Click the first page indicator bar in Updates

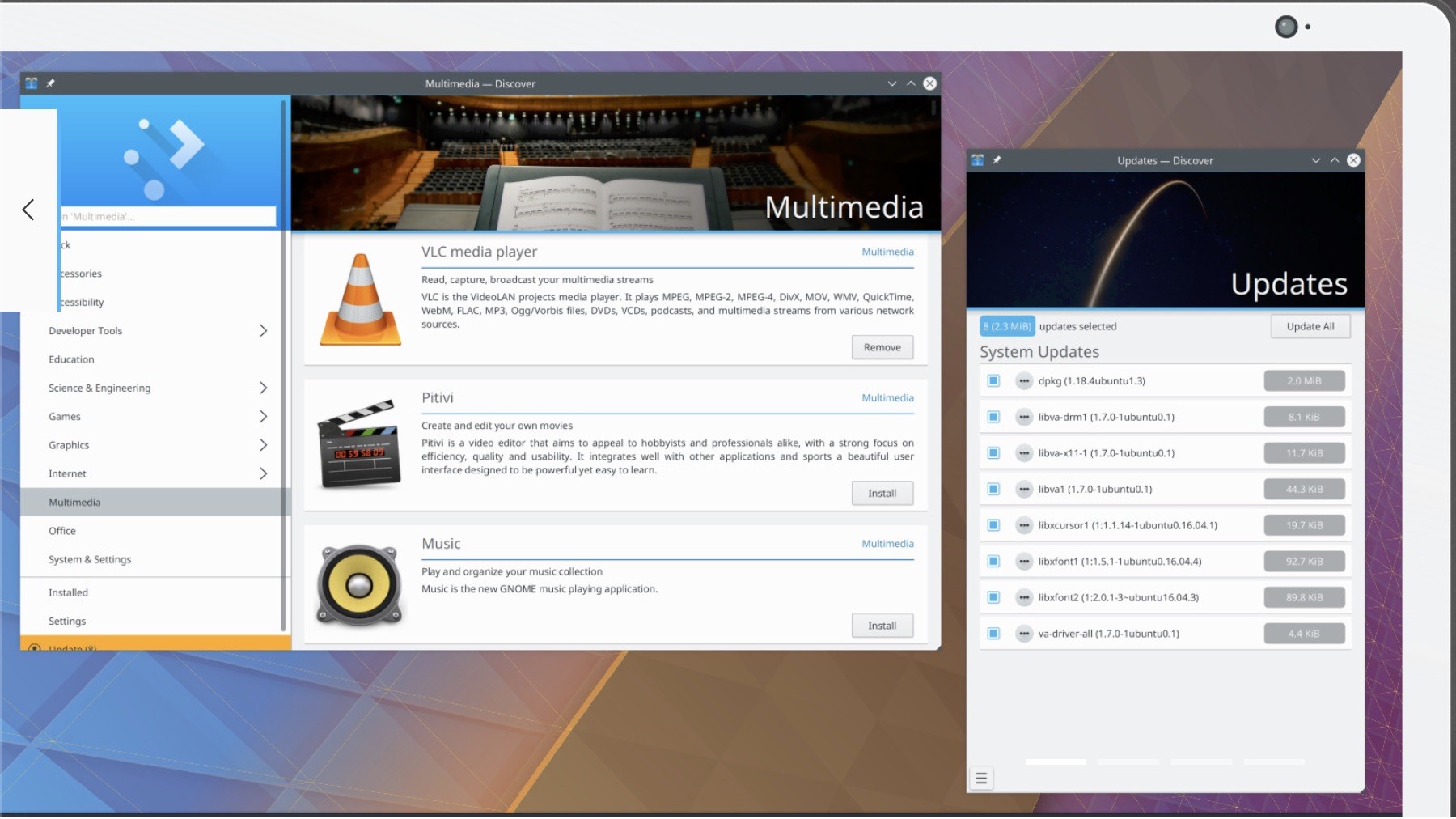click(x=1055, y=762)
